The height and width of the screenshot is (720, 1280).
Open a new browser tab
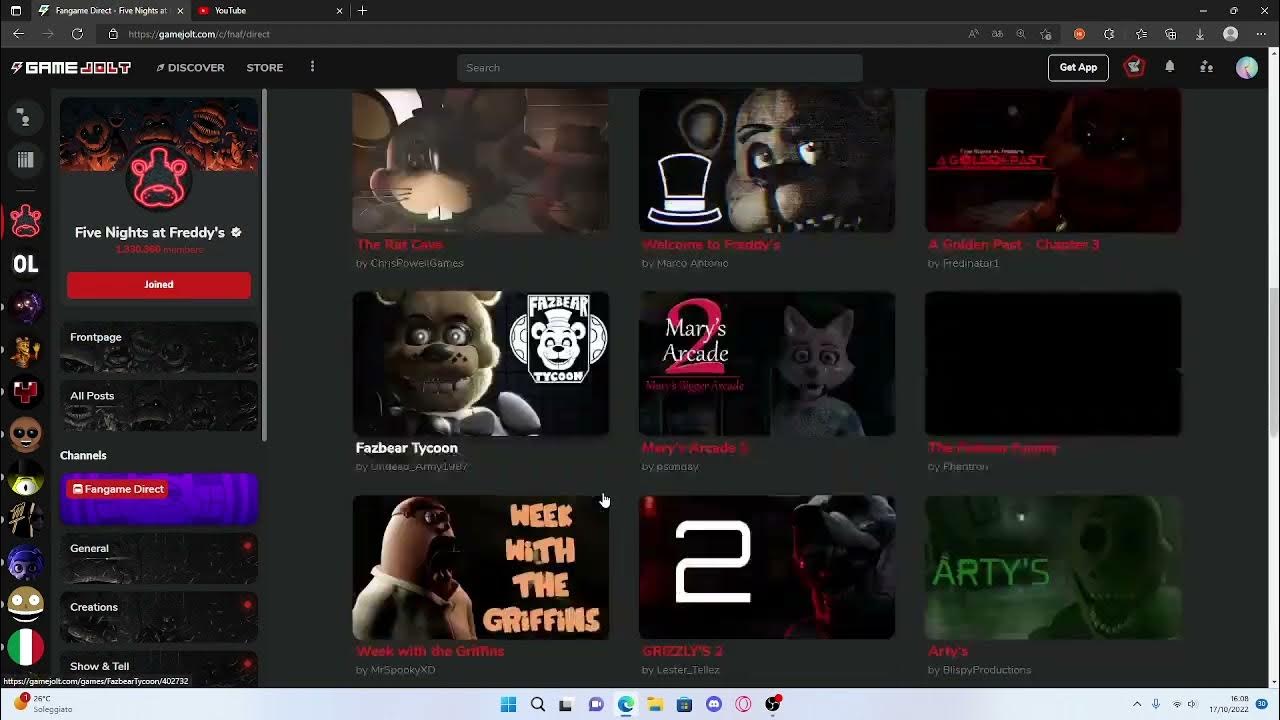click(x=362, y=10)
